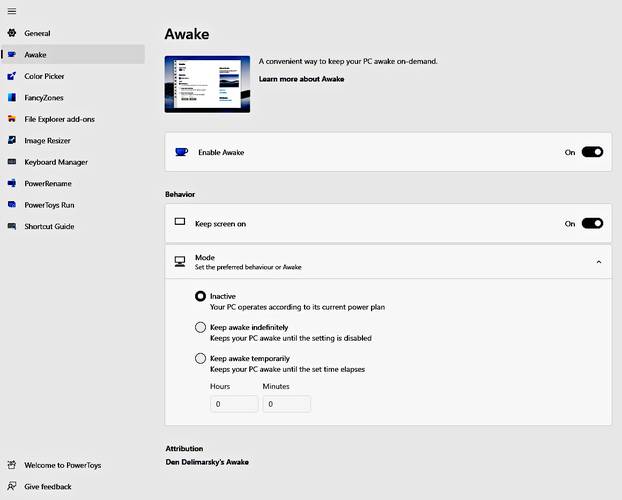
Task: Open the hamburger navigation menu
Action: (x=12, y=11)
